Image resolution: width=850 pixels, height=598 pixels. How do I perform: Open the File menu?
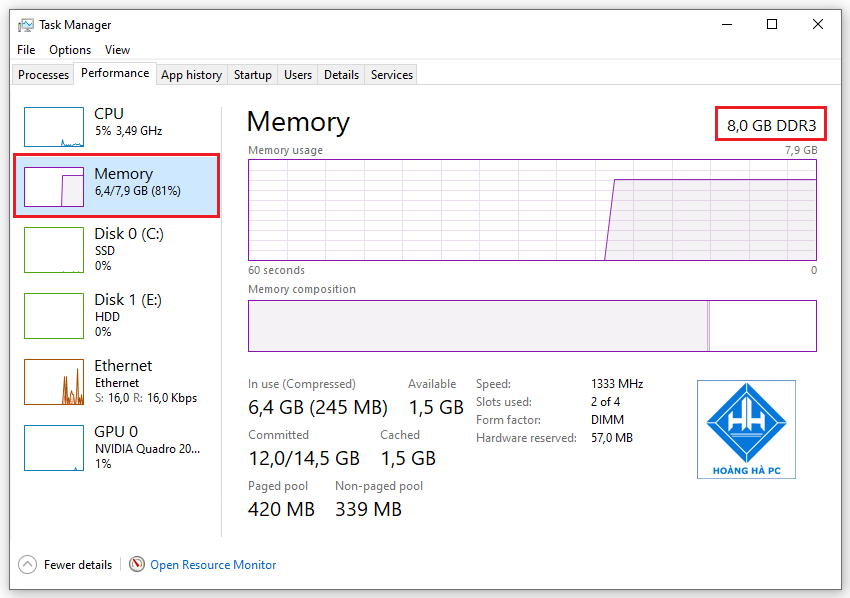25,49
